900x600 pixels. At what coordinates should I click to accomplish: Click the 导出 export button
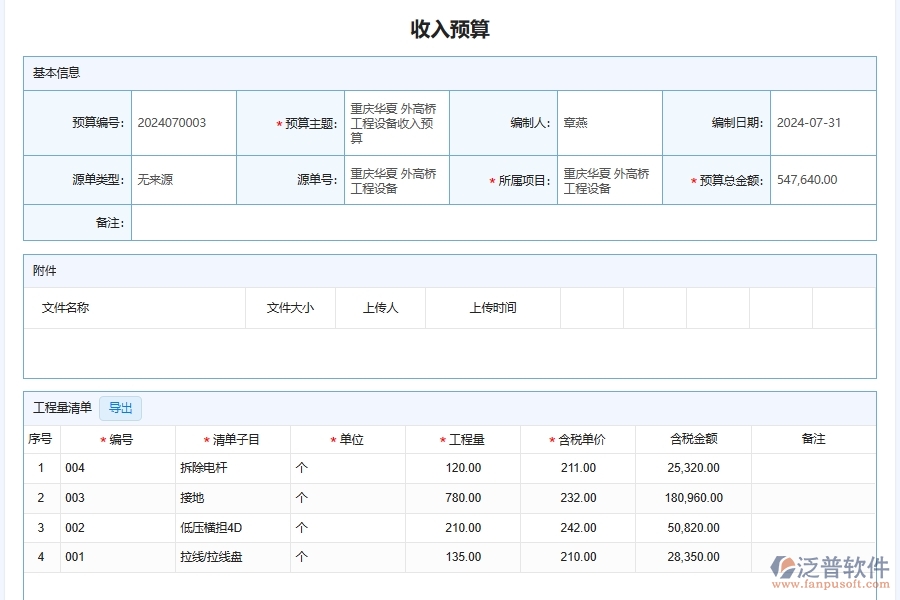(120, 408)
